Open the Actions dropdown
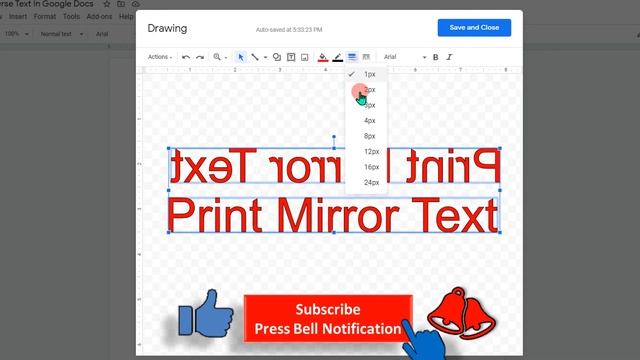640x360 pixels. 160,57
